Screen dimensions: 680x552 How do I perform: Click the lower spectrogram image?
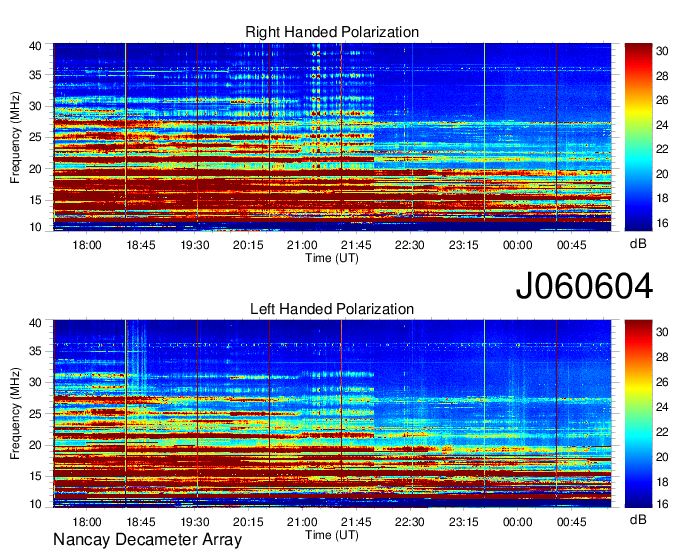pos(332,414)
